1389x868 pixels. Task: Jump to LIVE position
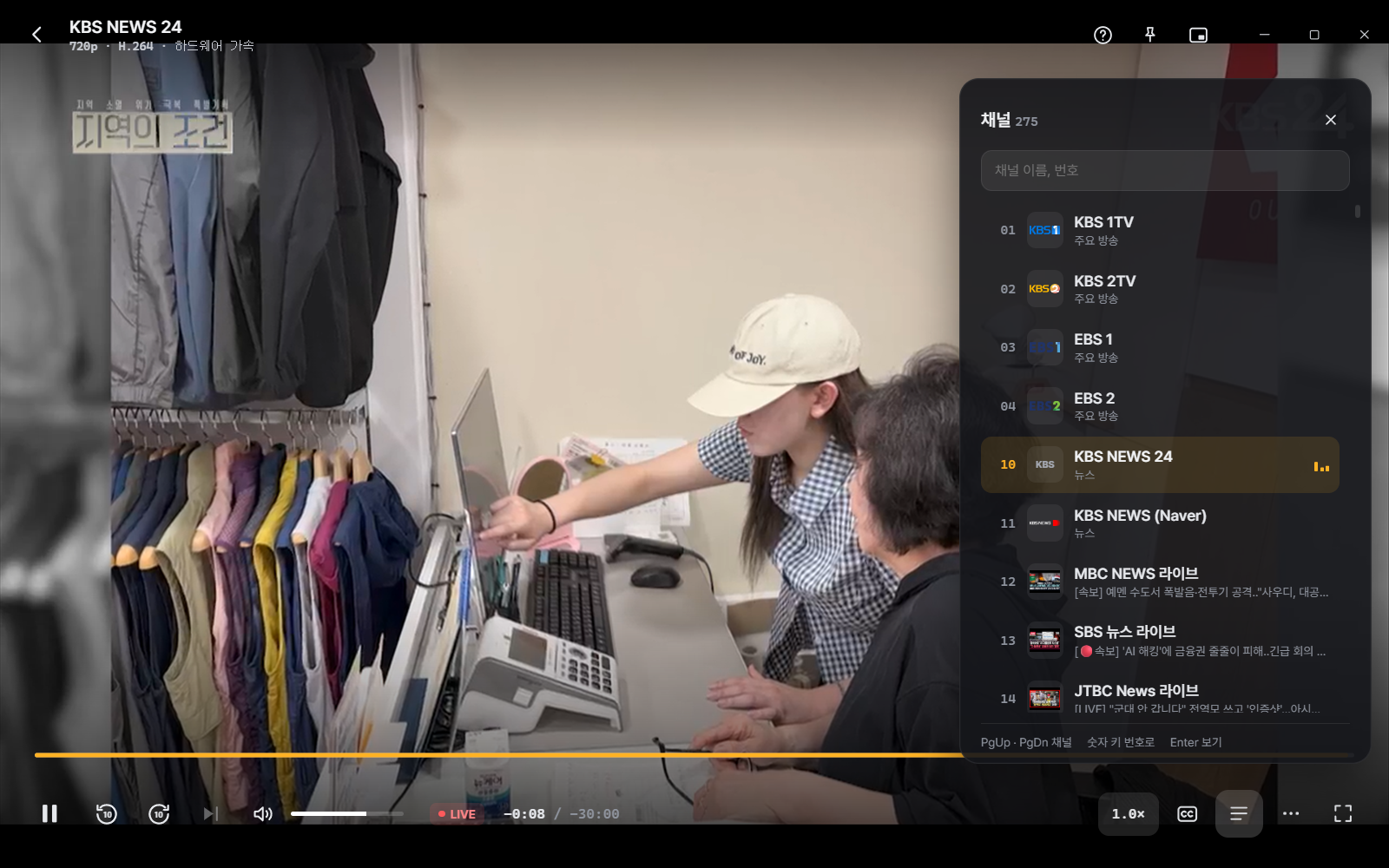(x=457, y=814)
